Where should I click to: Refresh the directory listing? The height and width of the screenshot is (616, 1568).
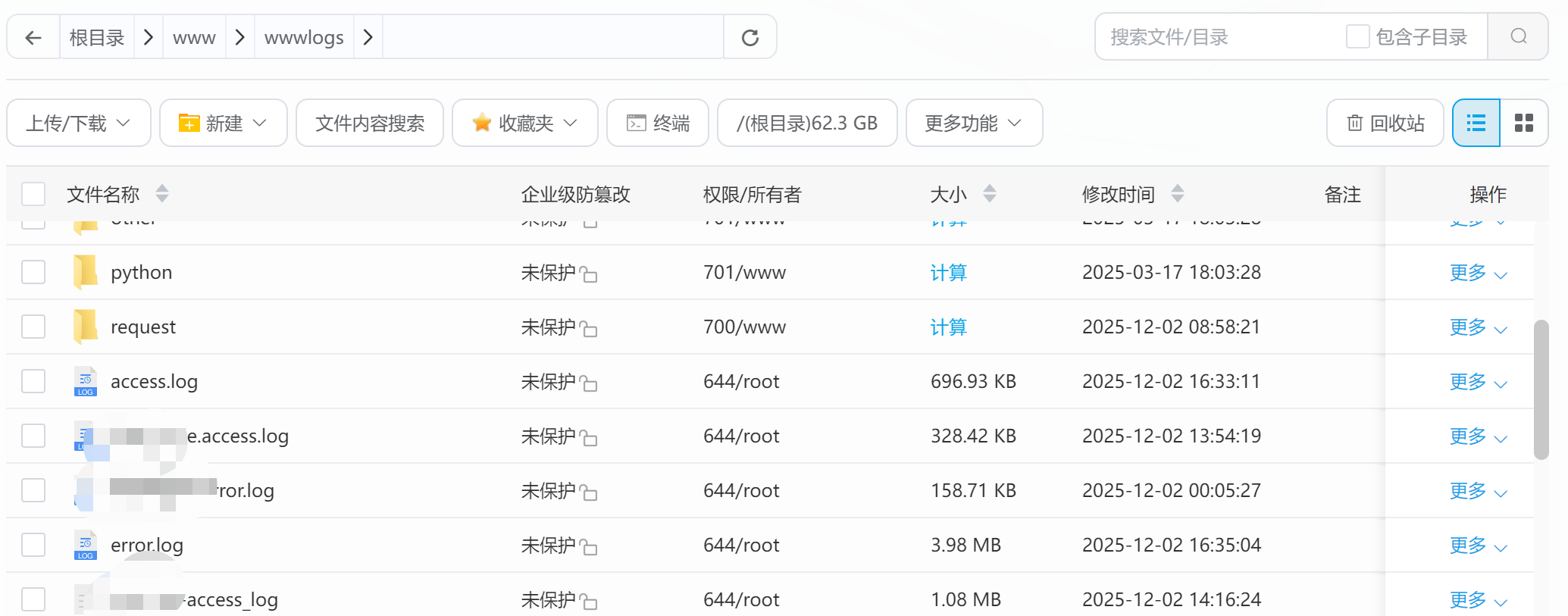(x=750, y=37)
